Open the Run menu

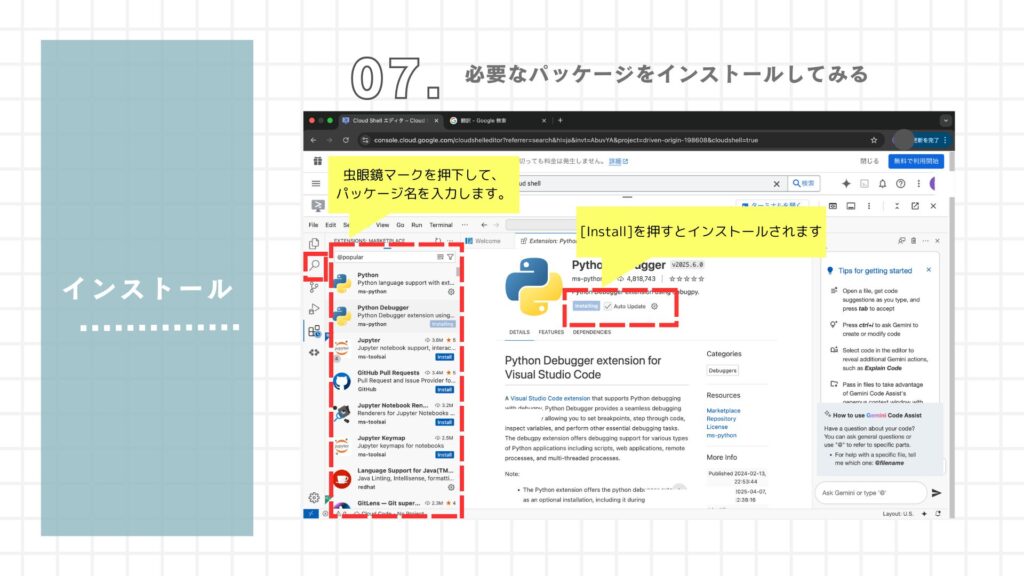pyautogui.click(x=417, y=225)
